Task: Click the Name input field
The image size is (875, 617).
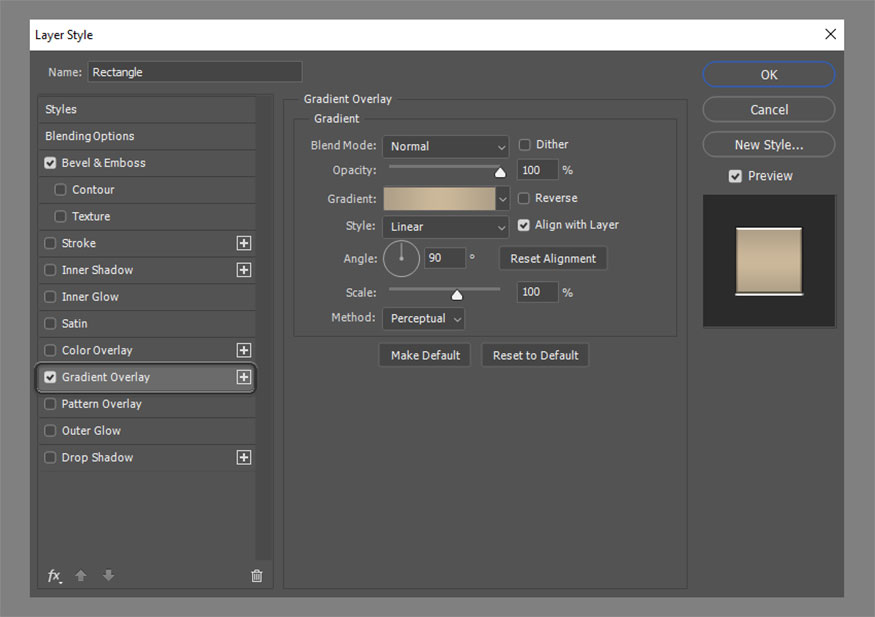Action: point(195,72)
